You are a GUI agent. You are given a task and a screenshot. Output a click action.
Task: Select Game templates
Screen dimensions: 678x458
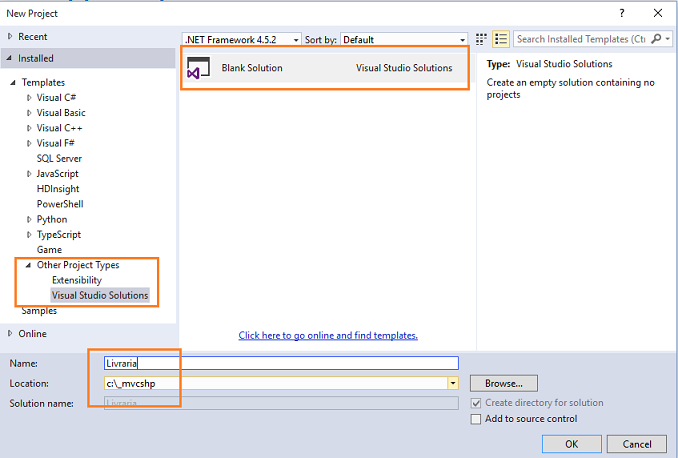point(49,250)
